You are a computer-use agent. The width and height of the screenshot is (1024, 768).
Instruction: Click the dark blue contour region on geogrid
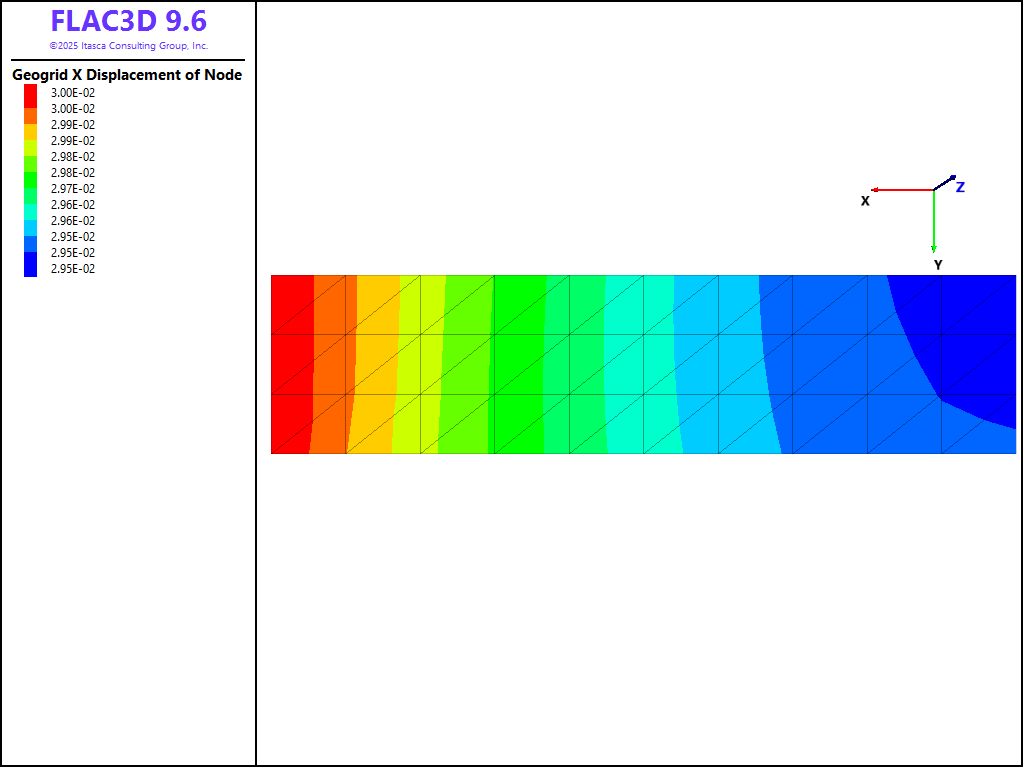pos(960,330)
